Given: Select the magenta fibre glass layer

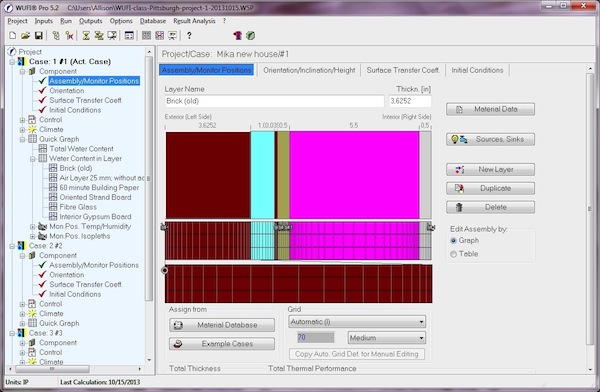Looking at the screenshot, I should coord(354,175).
